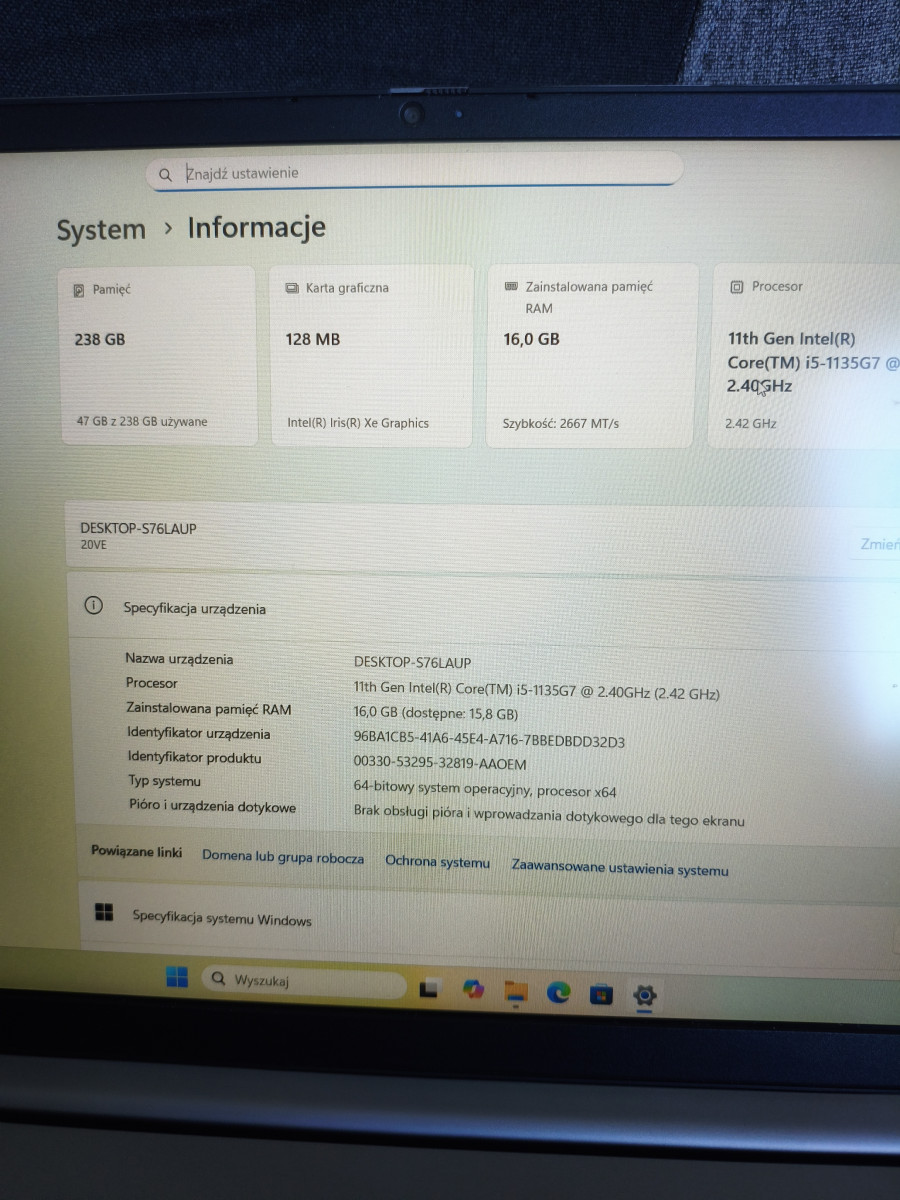
Task: Click the search magnifier in settings box
Action: pyautogui.click(x=165, y=174)
